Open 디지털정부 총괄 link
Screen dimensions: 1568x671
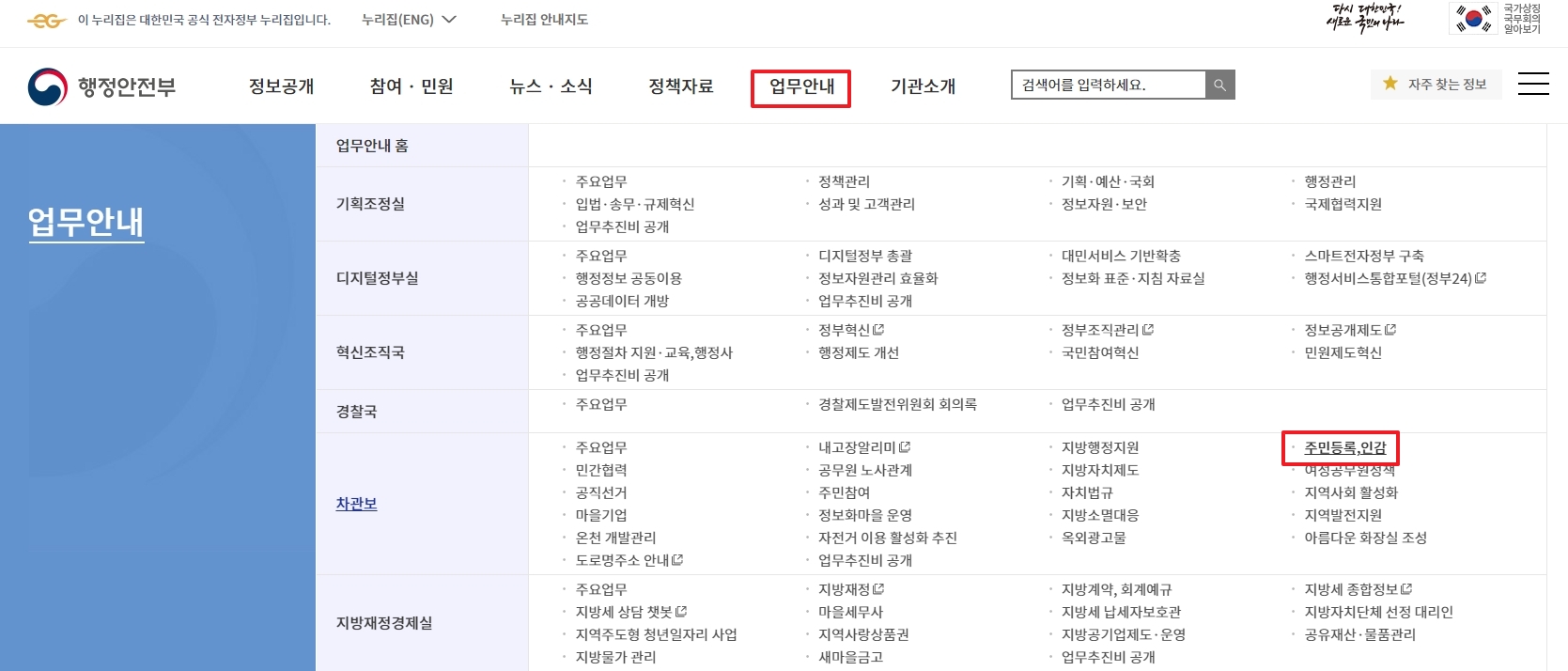click(865, 256)
